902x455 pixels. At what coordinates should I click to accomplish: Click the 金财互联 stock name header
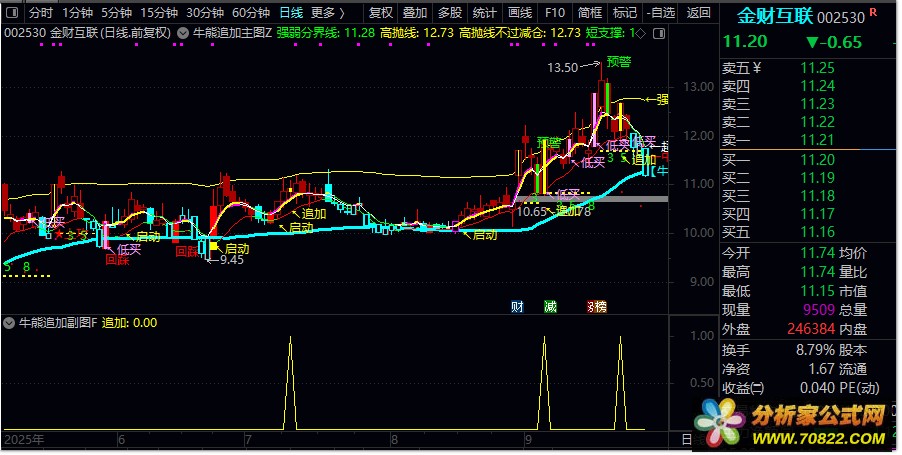(775, 16)
